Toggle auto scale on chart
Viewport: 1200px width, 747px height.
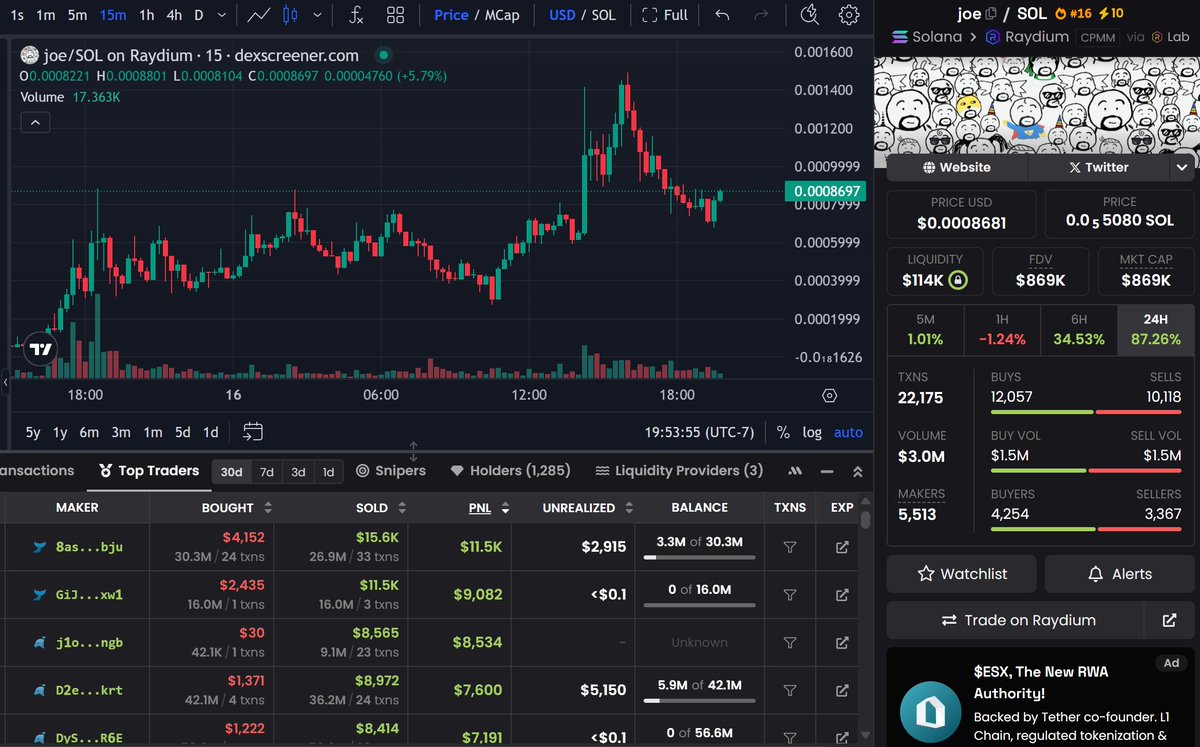pyautogui.click(x=848, y=432)
